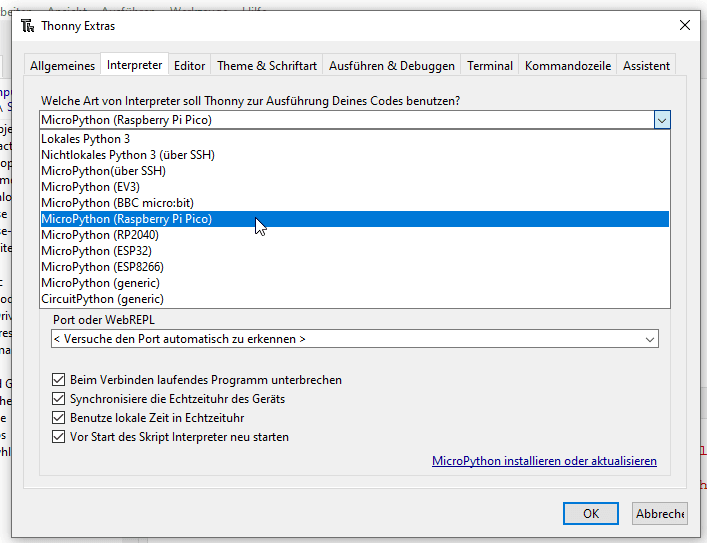Open the Editor tab

coord(189,66)
